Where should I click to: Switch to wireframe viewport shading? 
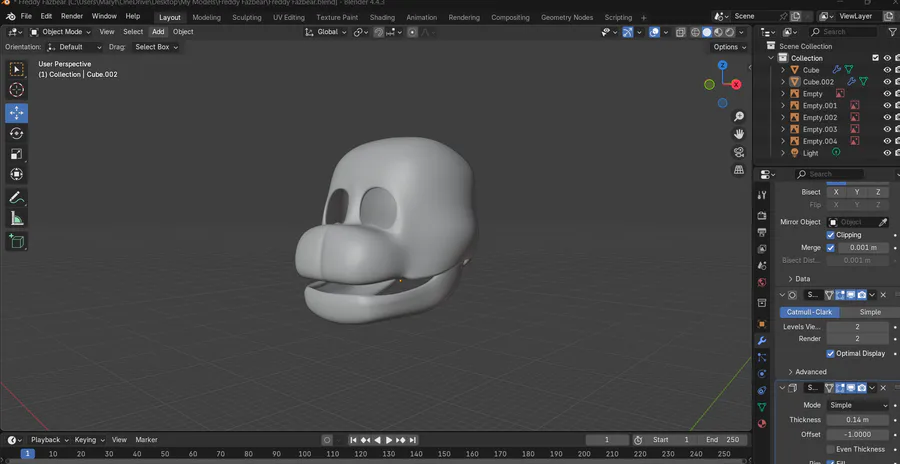[695, 32]
